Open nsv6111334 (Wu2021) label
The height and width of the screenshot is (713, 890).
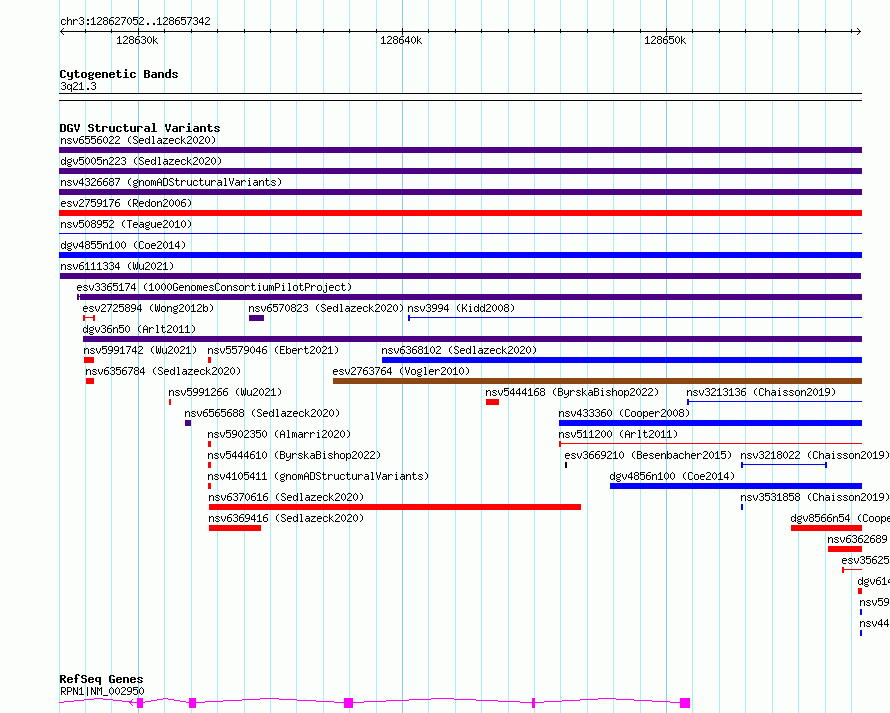[x=117, y=266]
